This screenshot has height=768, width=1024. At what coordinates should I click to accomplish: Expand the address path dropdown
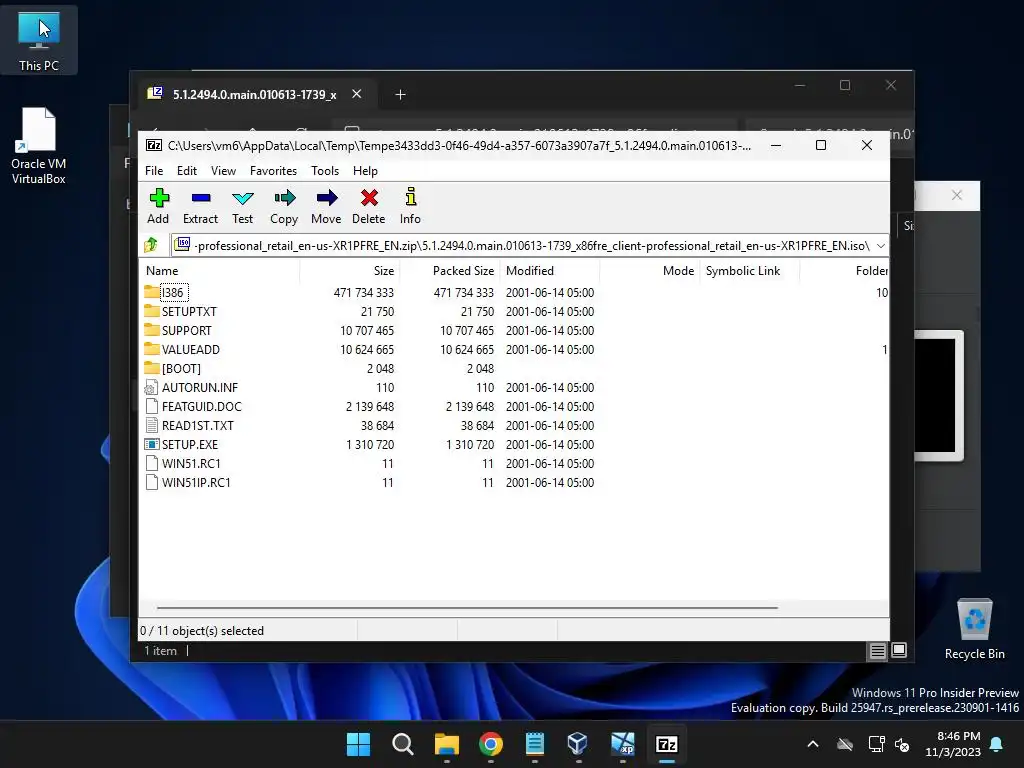(x=880, y=246)
